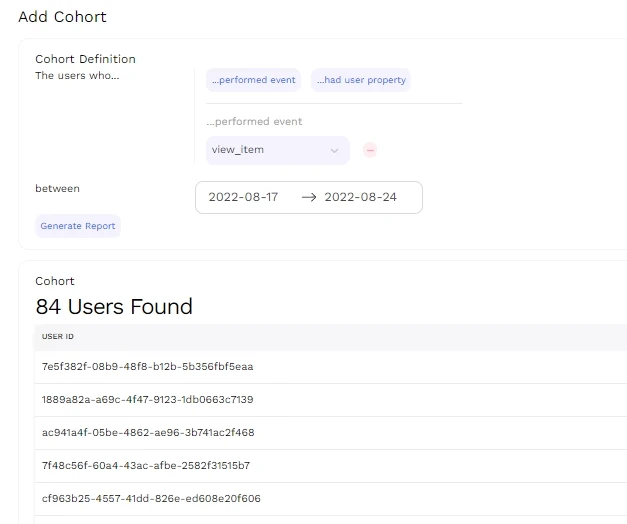Select user cf963b25-4557-41dd-826e-ed608e20f606
Screen dimensions: 627x524
(x=151, y=498)
